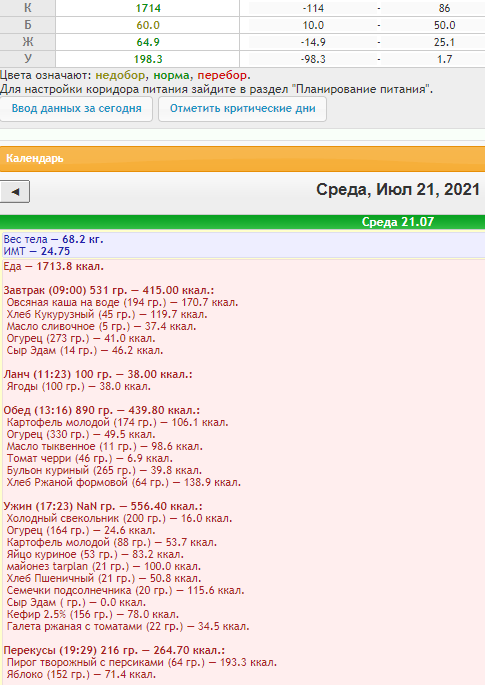Viewport: 485px width, 685px height.
Task: Click the previous day arrow button
Action: (x=14, y=191)
